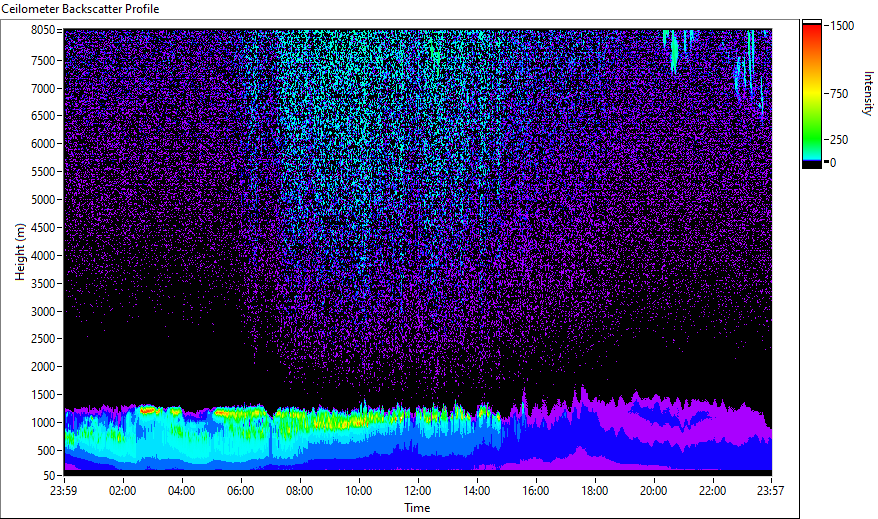Image resolution: width=878 pixels, height=519 pixels.
Task: Click the 3500 height axis tick
Action: click(x=43, y=284)
